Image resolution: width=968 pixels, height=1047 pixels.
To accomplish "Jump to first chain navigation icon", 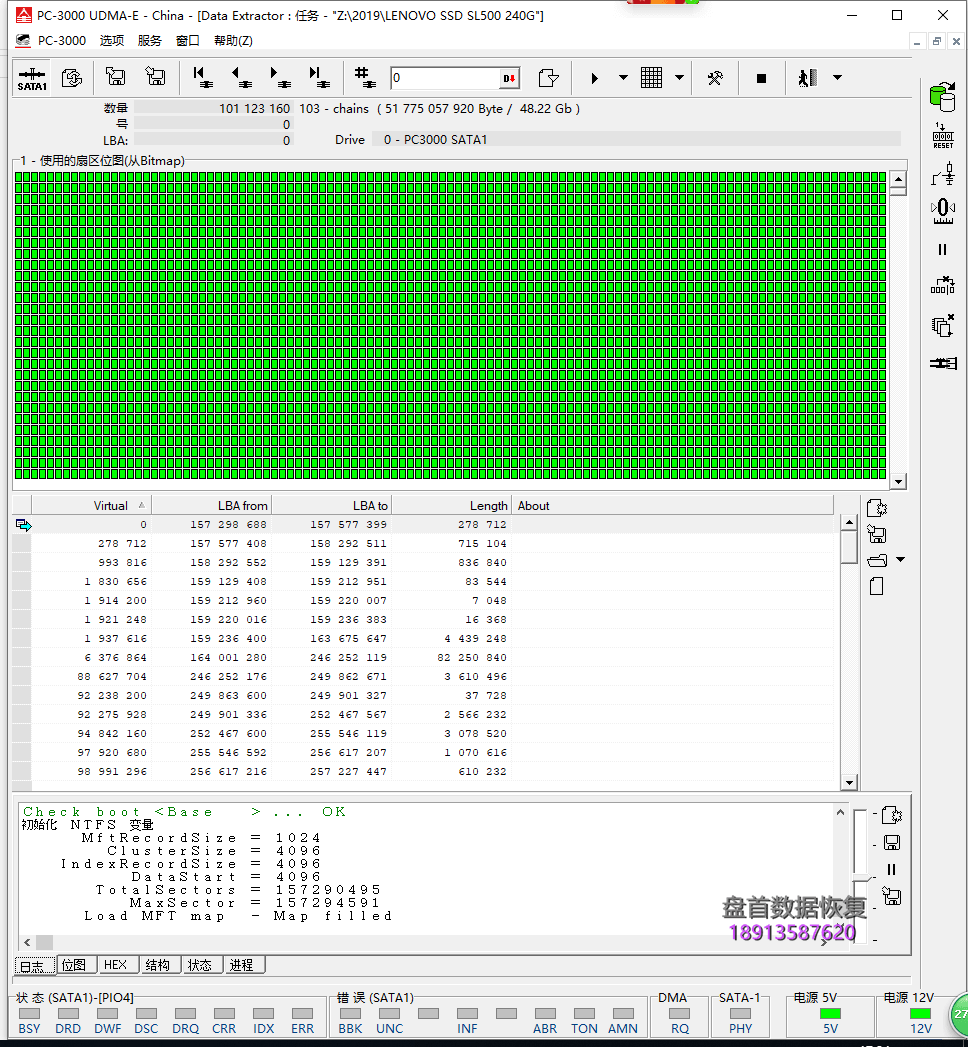I will [x=202, y=77].
